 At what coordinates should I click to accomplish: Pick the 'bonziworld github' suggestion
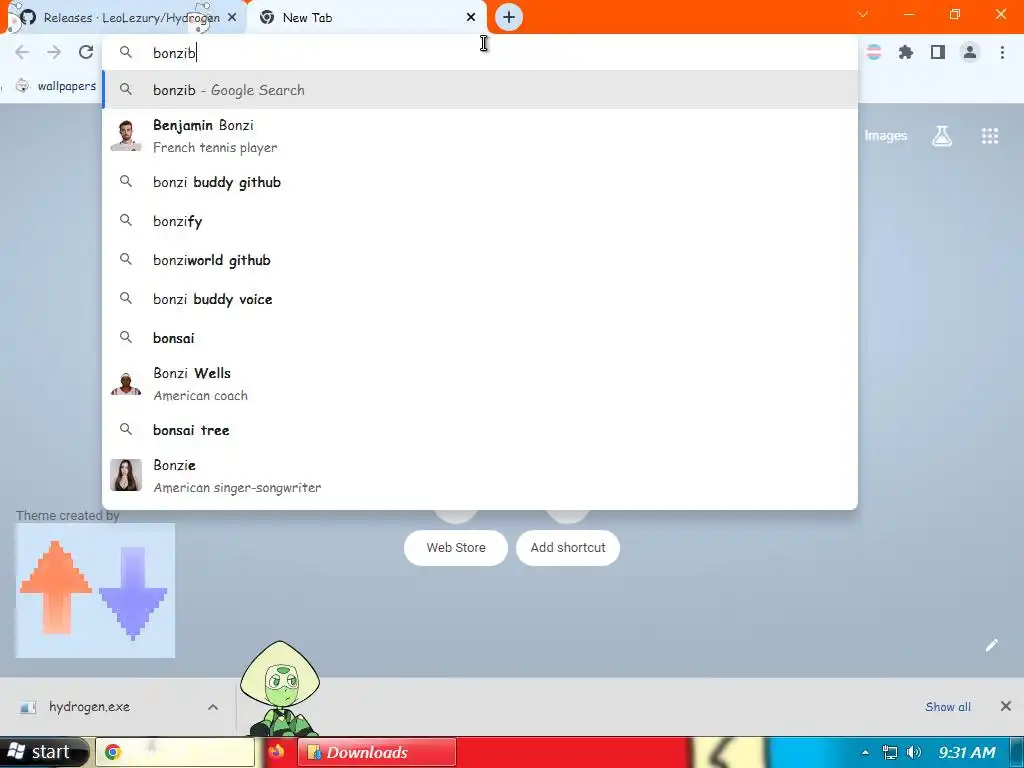click(x=480, y=260)
